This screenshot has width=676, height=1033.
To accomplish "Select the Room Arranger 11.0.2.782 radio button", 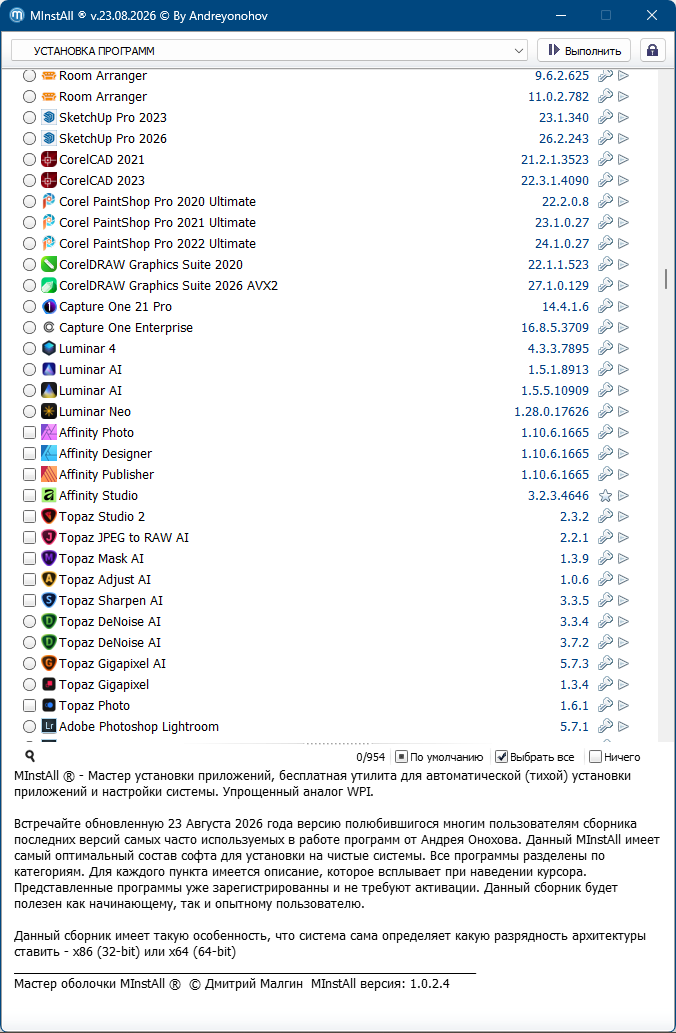I will point(29,97).
